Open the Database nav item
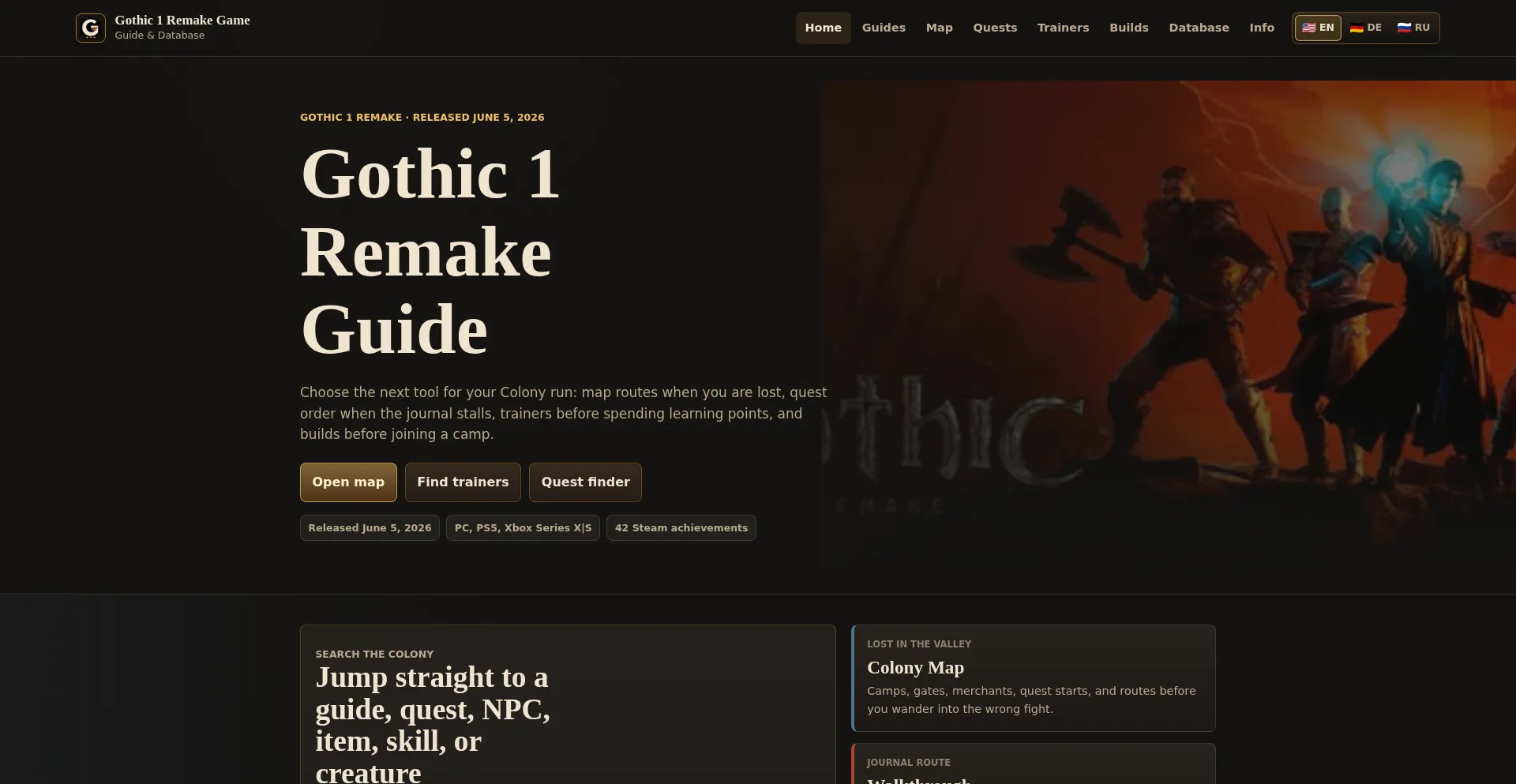The height and width of the screenshot is (784, 1516). click(x=1199, y=28)
